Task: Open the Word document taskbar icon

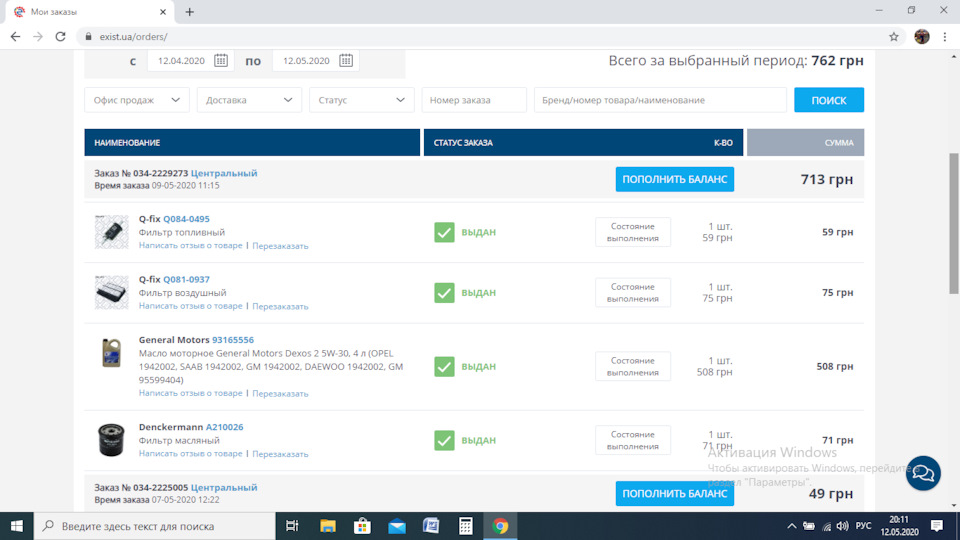Action: click(x=431, y=526)
